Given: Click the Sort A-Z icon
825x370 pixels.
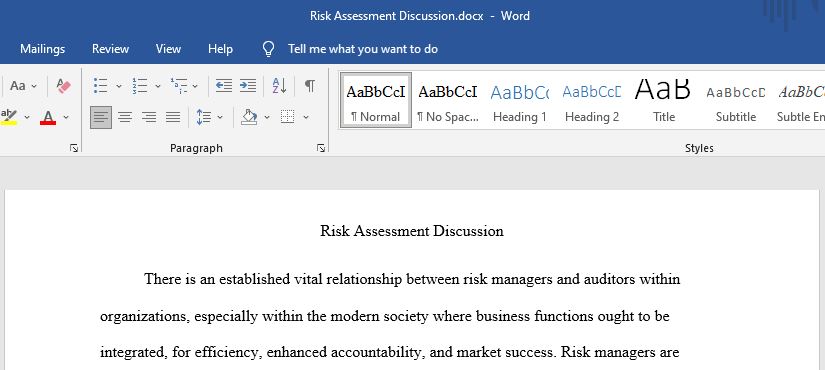Looking at the screenshot, I should click(x=279, y=85).
